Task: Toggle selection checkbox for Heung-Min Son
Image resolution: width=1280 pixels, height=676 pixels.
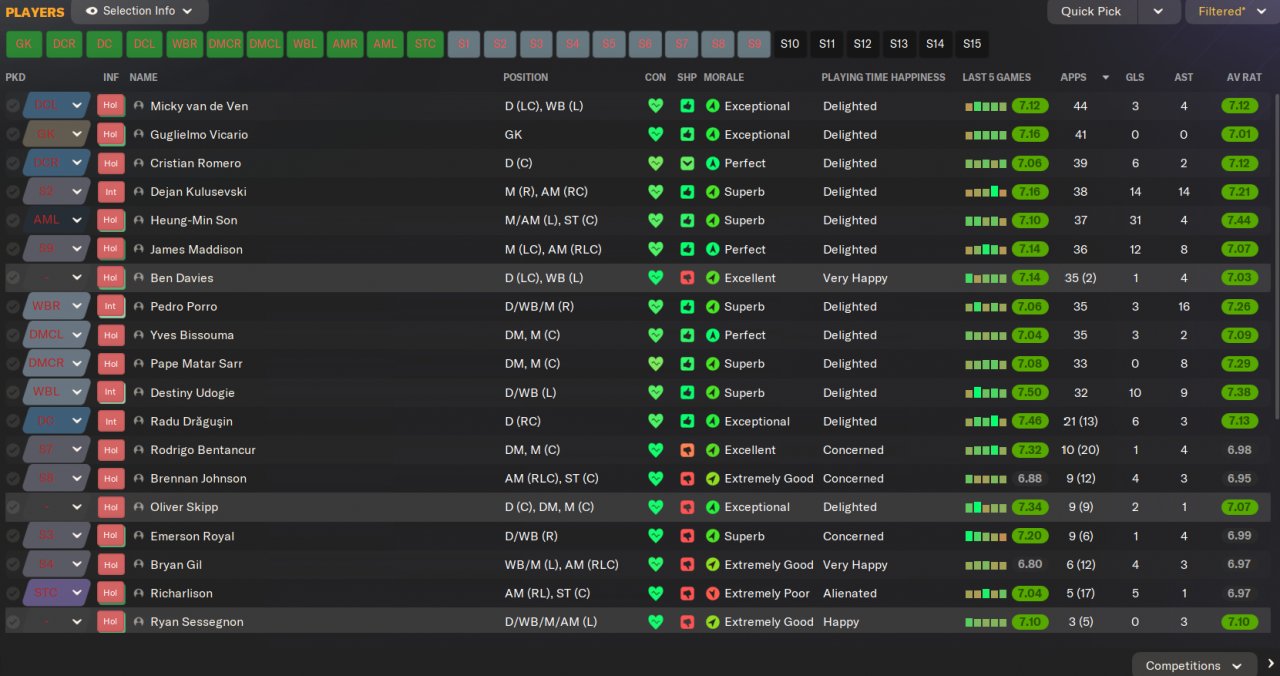Action: (12, 220)
